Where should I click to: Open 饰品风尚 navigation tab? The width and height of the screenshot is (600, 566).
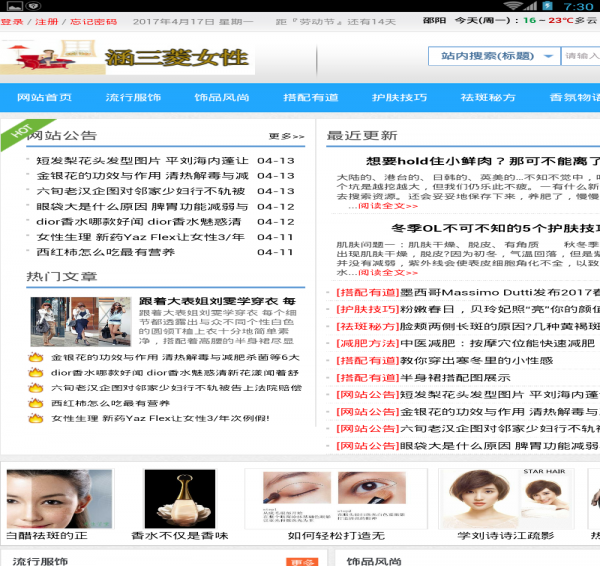tap(222, 98)
